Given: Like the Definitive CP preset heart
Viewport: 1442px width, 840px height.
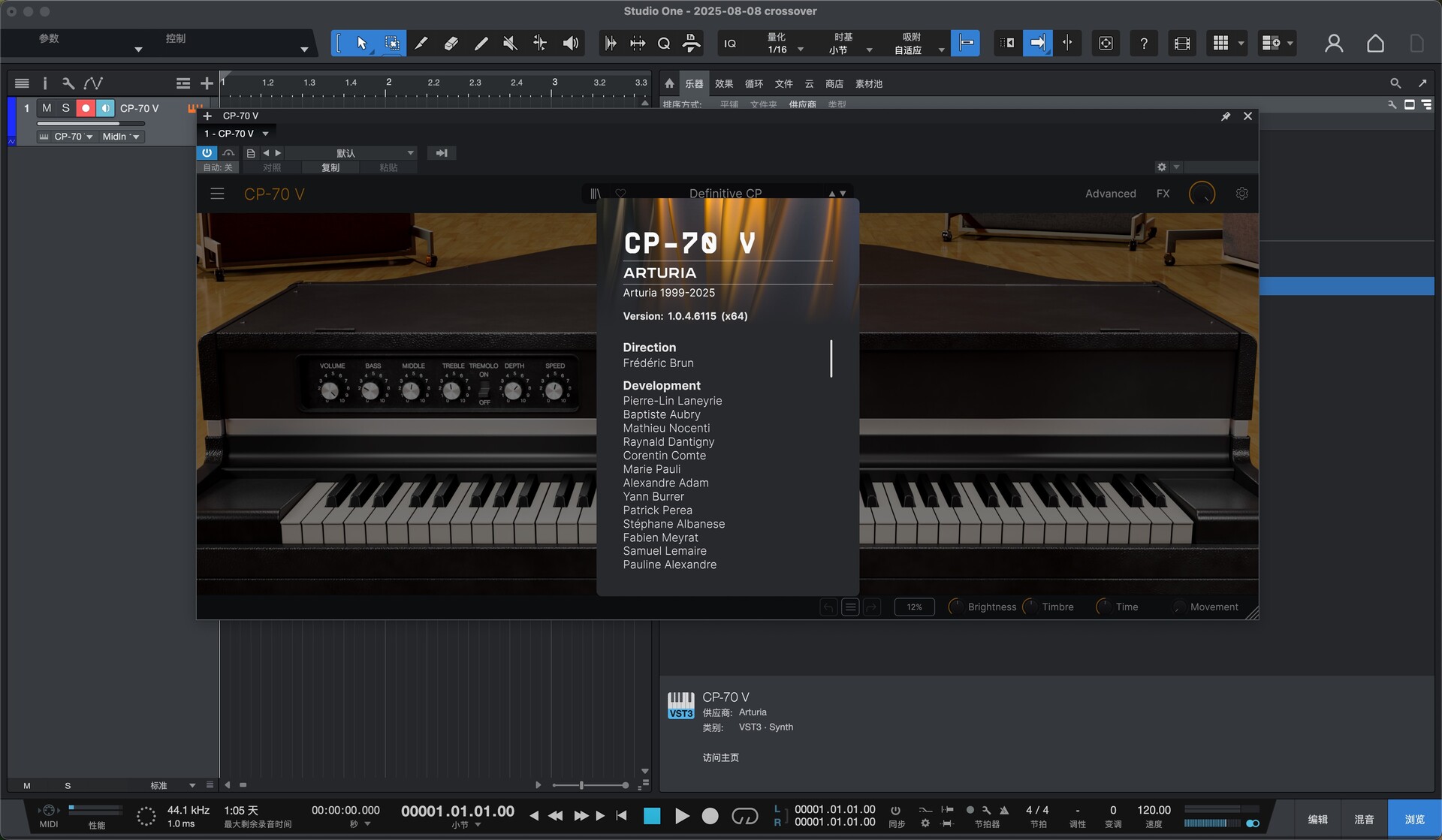Looking at the screenshot, I should 620,194.
